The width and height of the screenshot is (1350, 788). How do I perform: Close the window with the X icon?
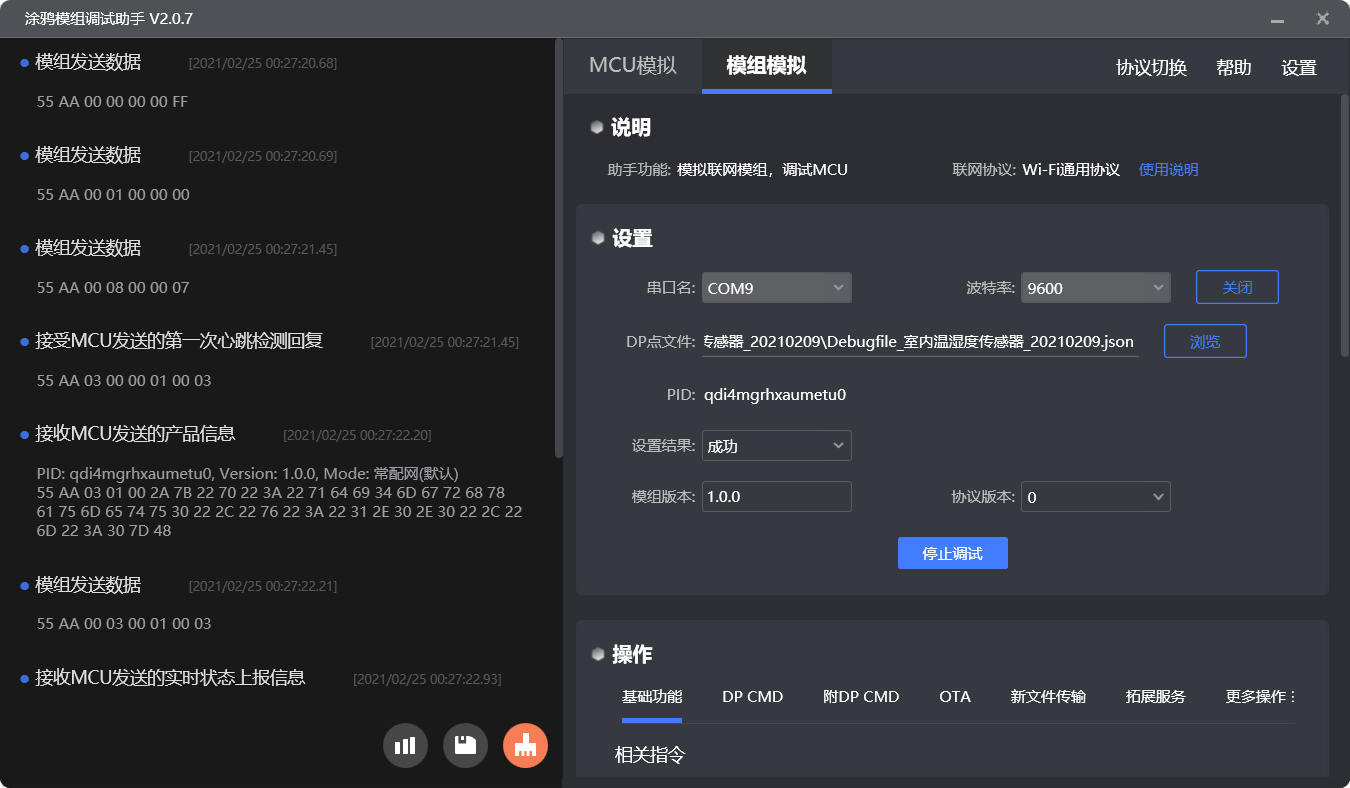pyautogui.click(x=1322, y=19)
